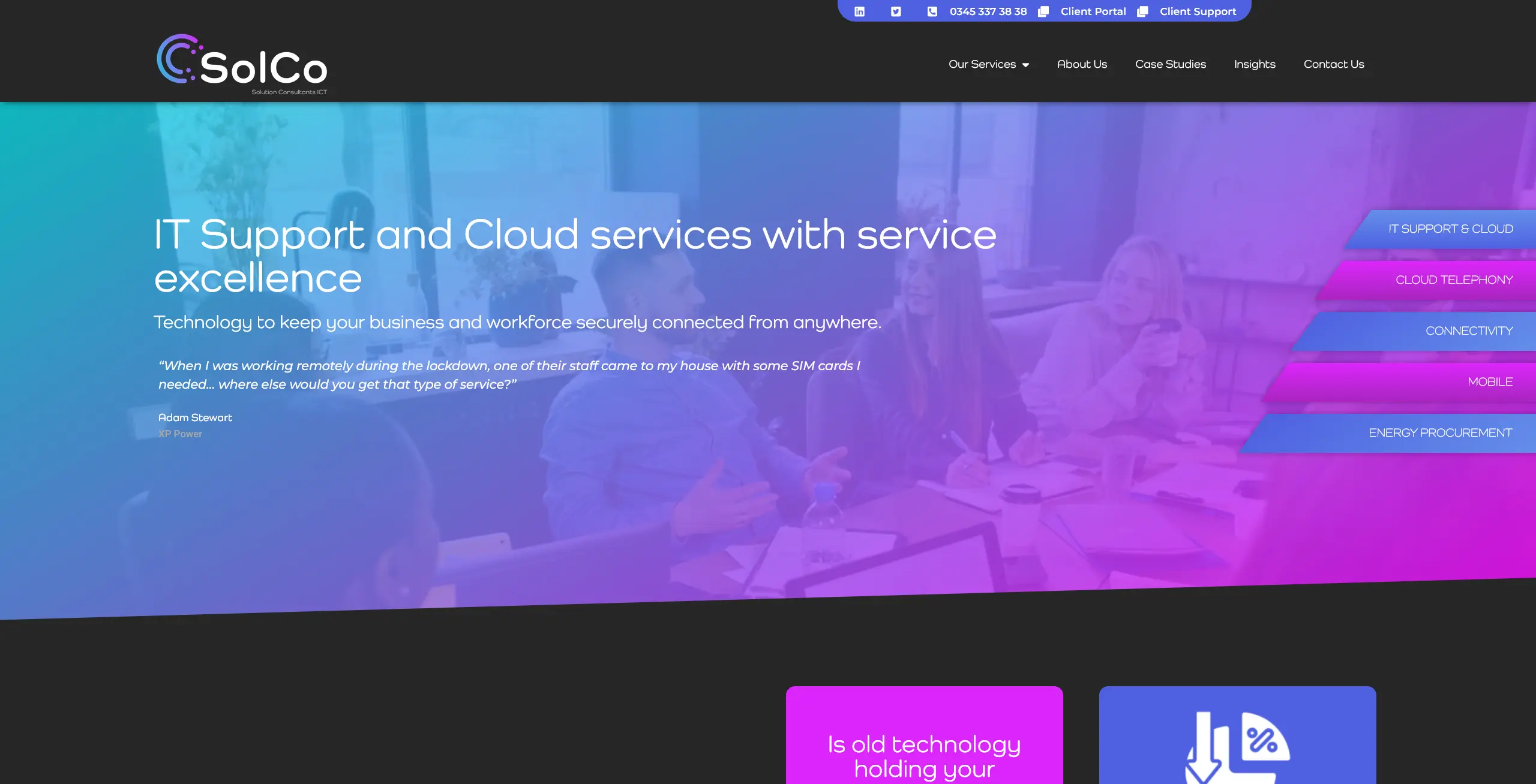Click the 'Is old technology holding your' card

tap(924, 735)
